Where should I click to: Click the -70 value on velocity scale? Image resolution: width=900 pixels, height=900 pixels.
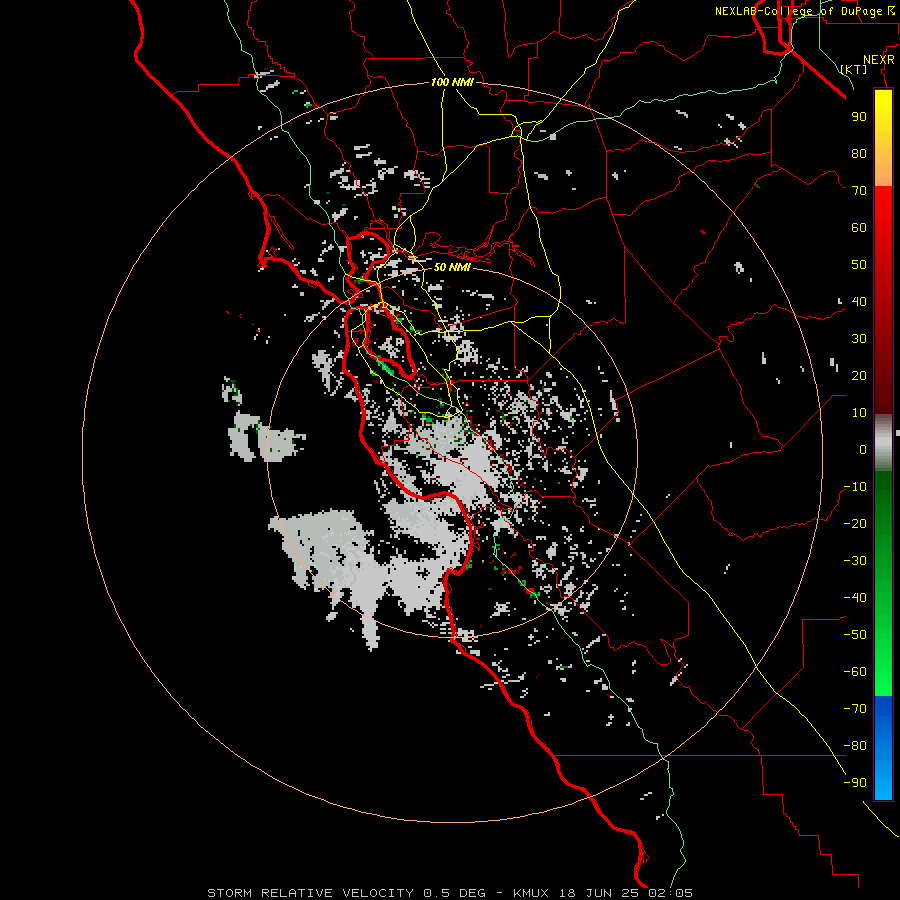pos(855,709)
